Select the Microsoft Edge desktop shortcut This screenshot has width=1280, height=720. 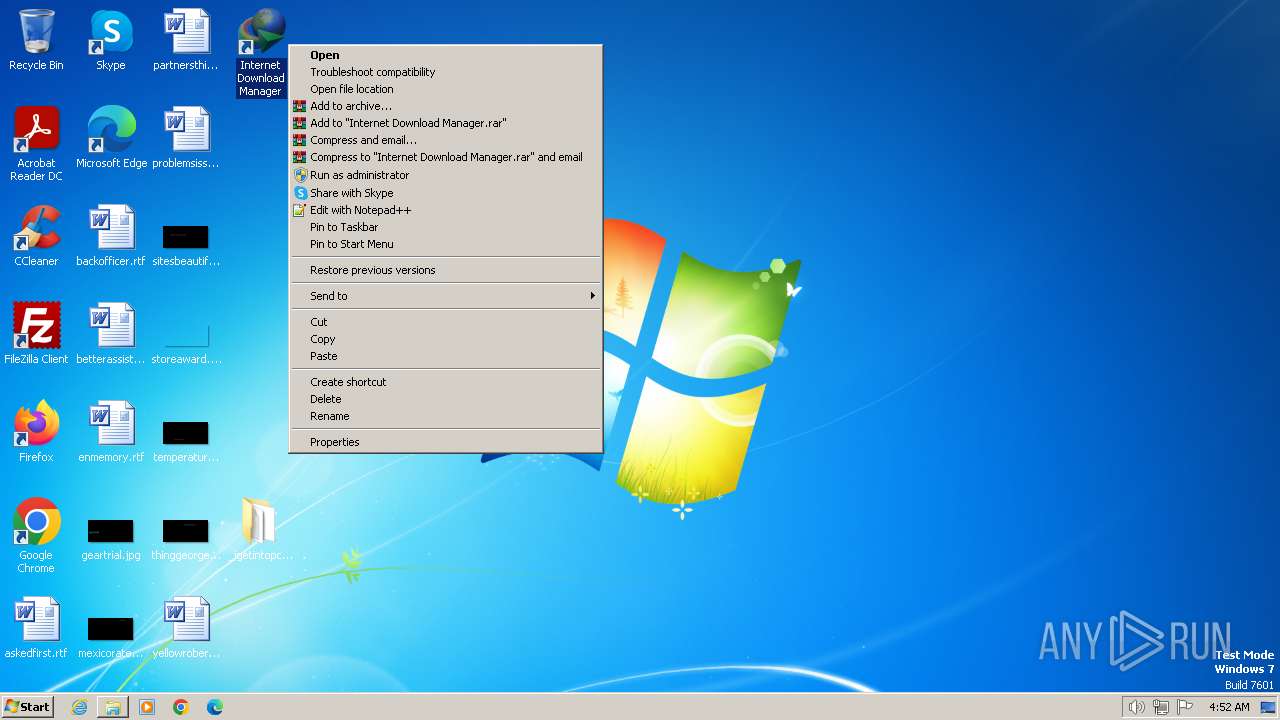pyautogui.click(x=111, y=138)
